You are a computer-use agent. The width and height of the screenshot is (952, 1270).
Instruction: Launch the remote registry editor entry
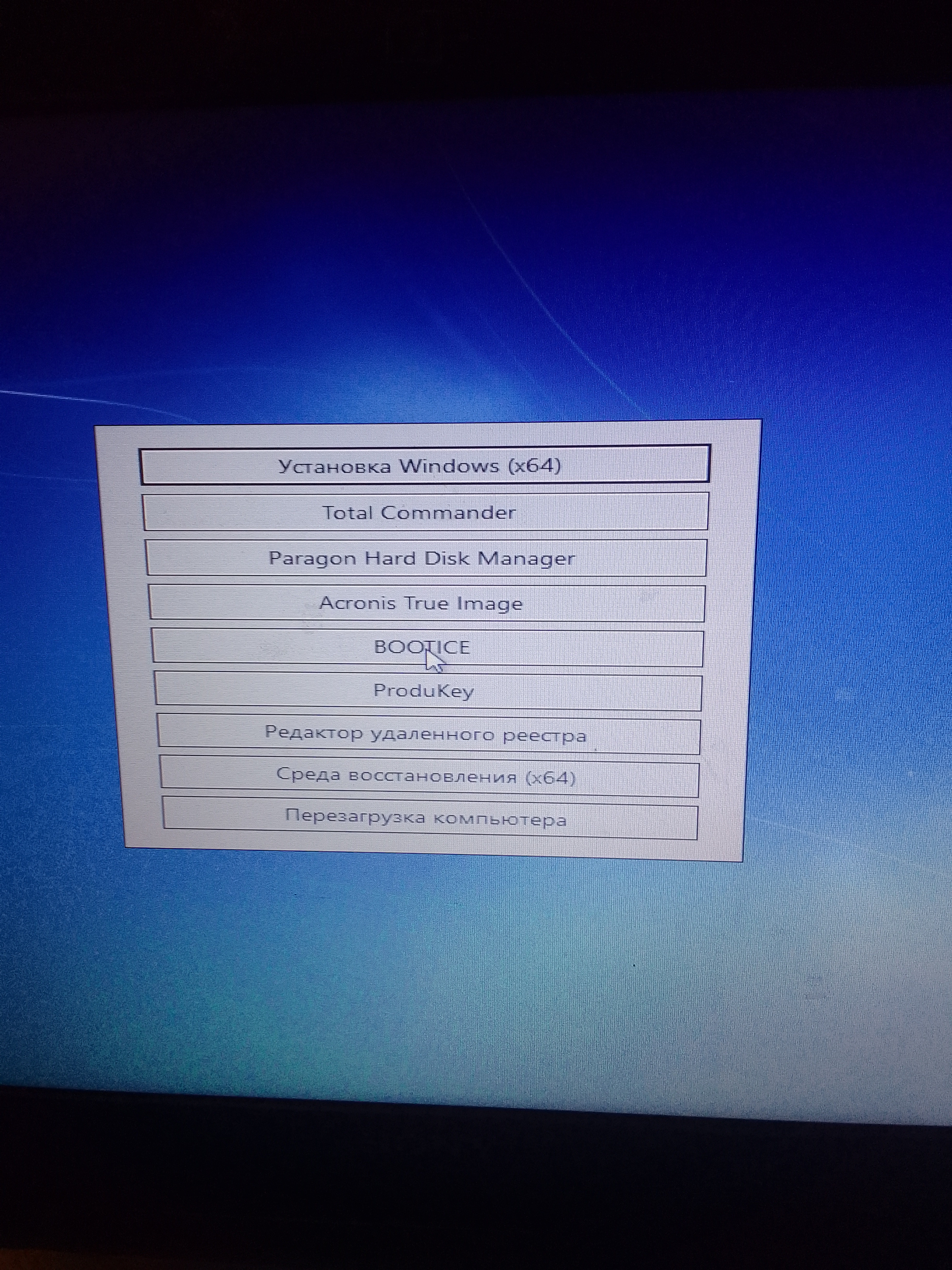[x=428, y=734]
